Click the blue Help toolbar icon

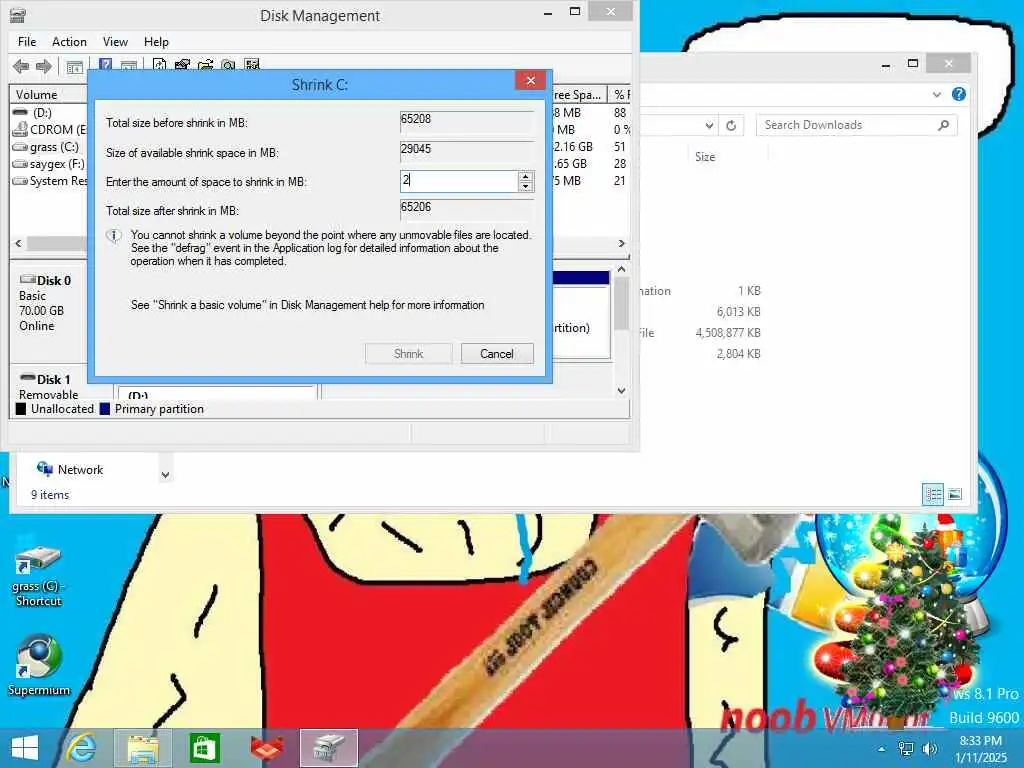pyautogui.click(x=105, y=65)
